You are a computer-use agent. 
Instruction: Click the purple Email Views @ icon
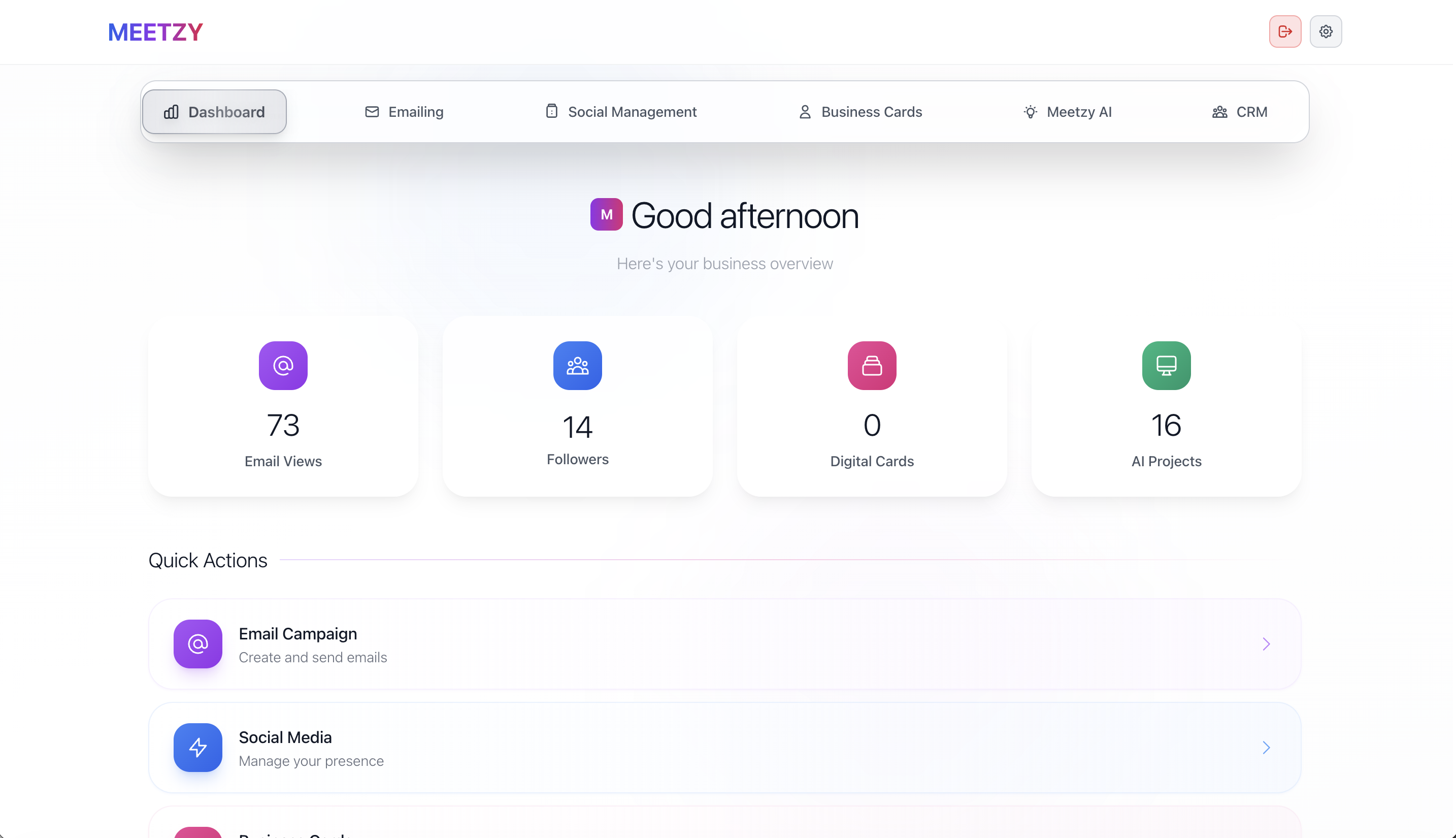[x=282, y=366]
